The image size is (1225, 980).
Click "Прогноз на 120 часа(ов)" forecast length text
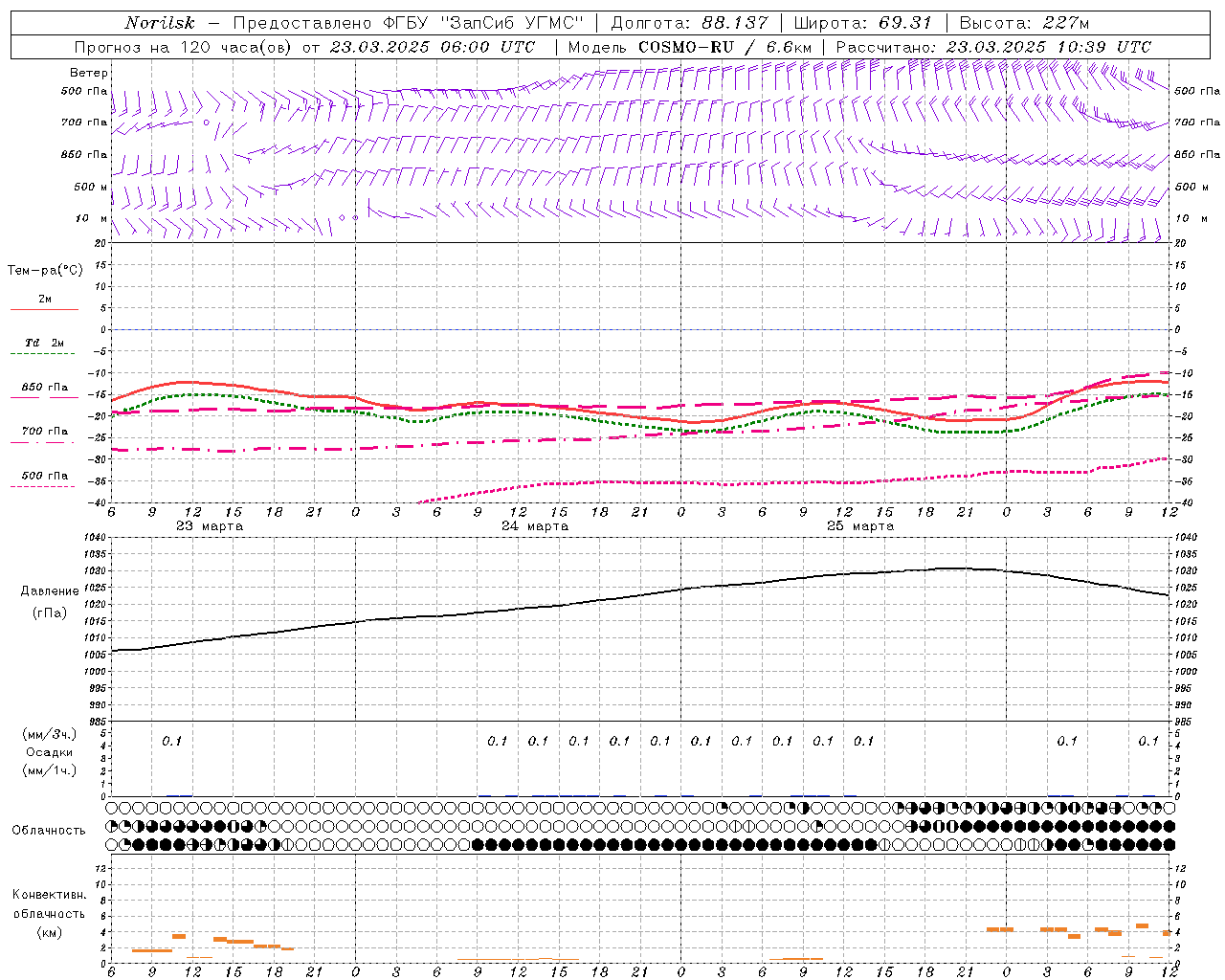tap(185, 47)
